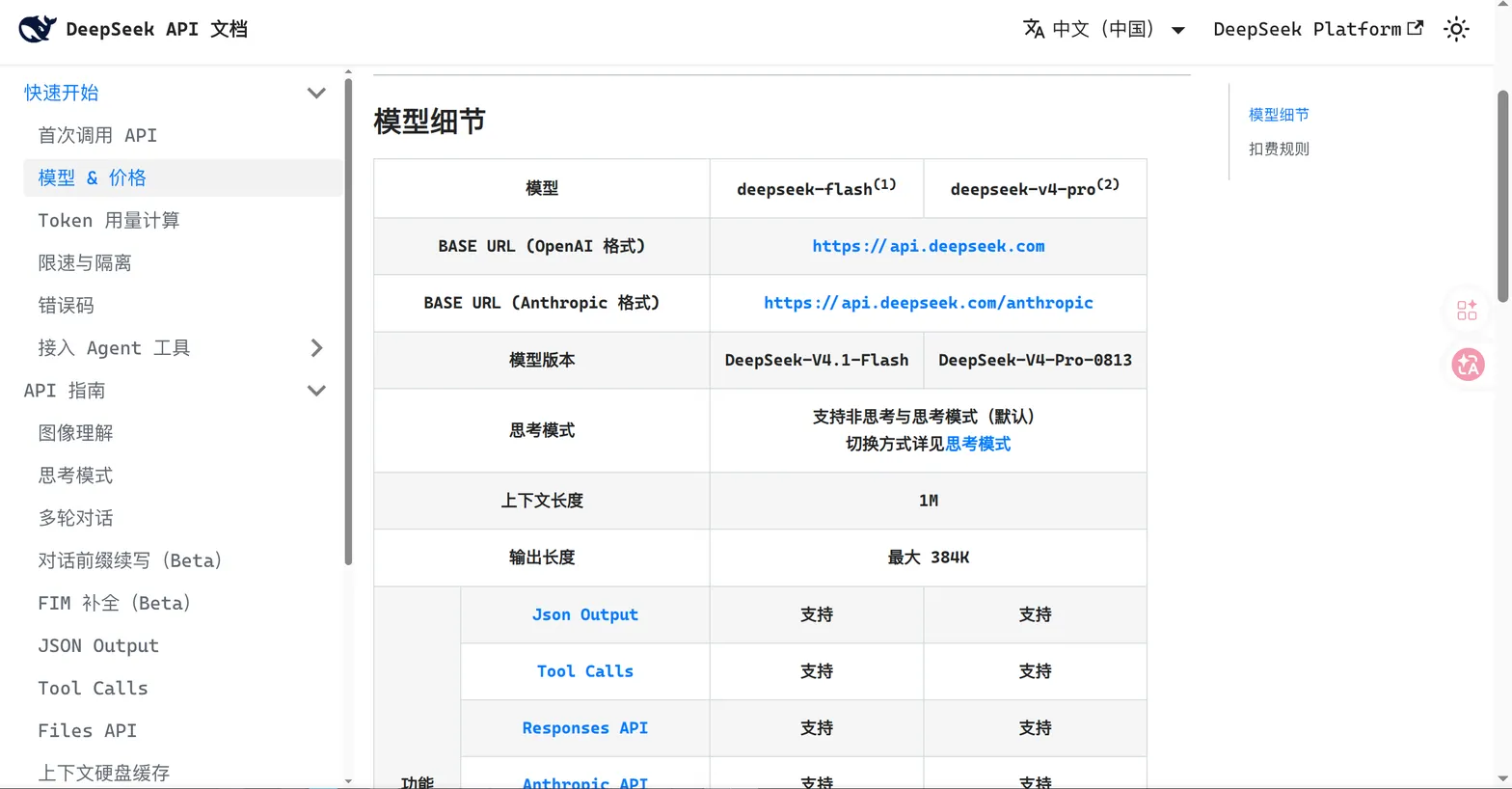Click the 1M context length cell
Viewport: 1512px width, 789px height.
click(x=928, y=501)
